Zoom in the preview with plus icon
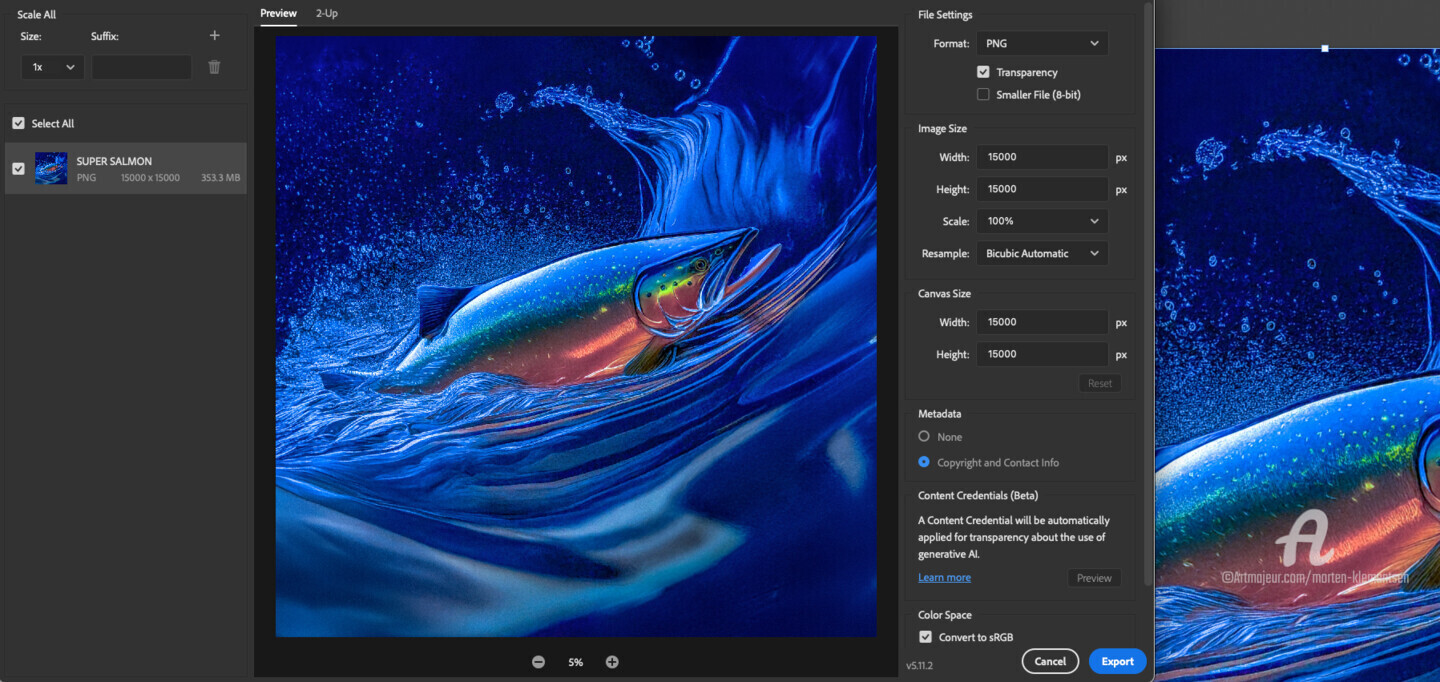1440x682 pixels. coord(612,662)
